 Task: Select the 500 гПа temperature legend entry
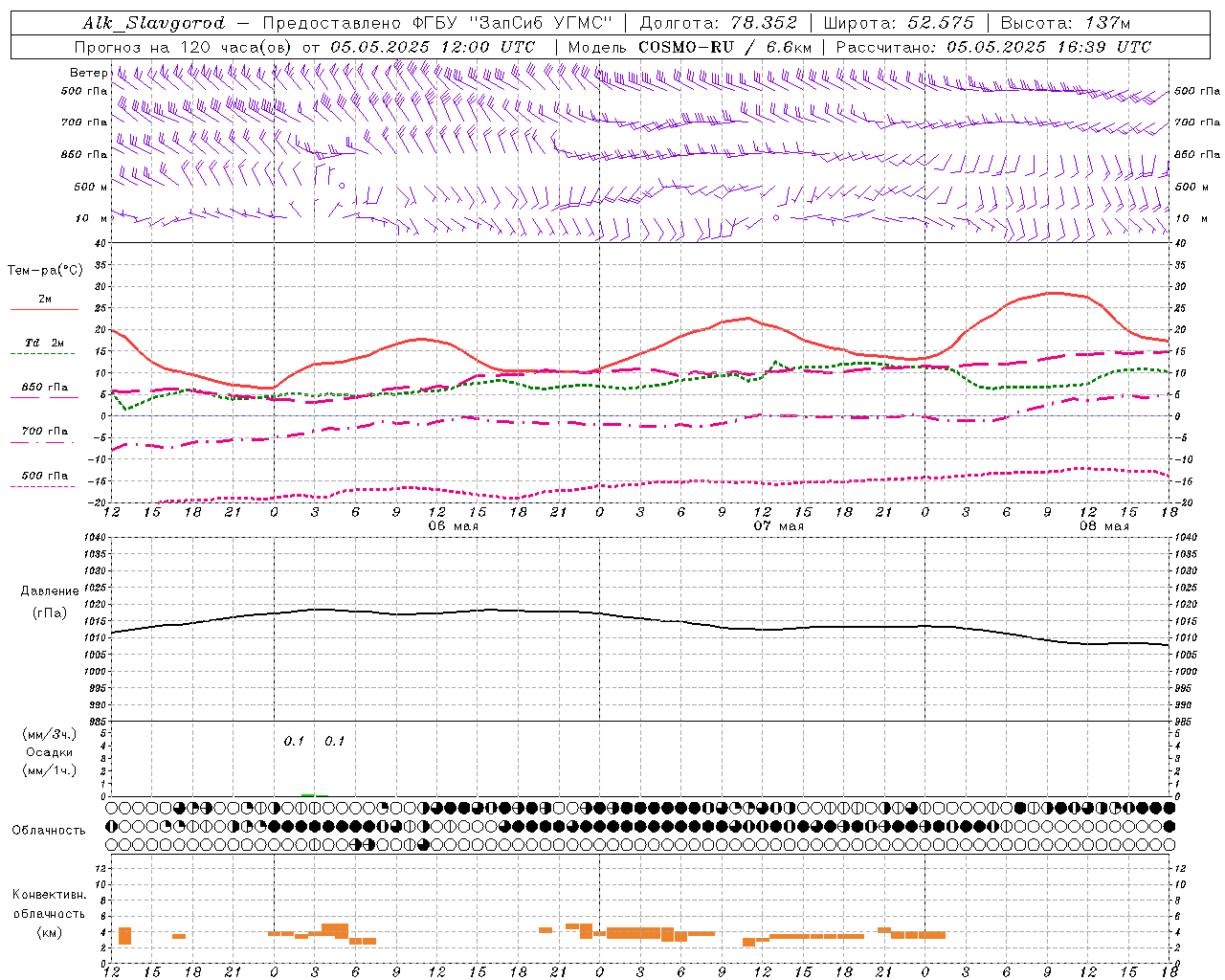point(45,476)
